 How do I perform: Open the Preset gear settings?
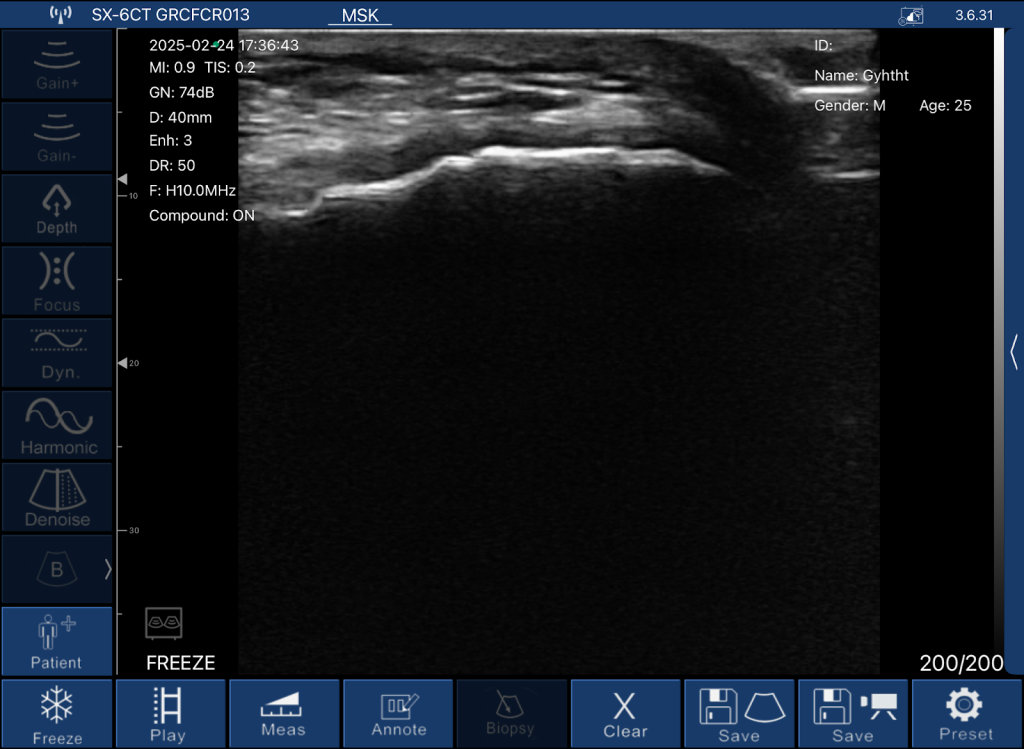tap(967, 714)
